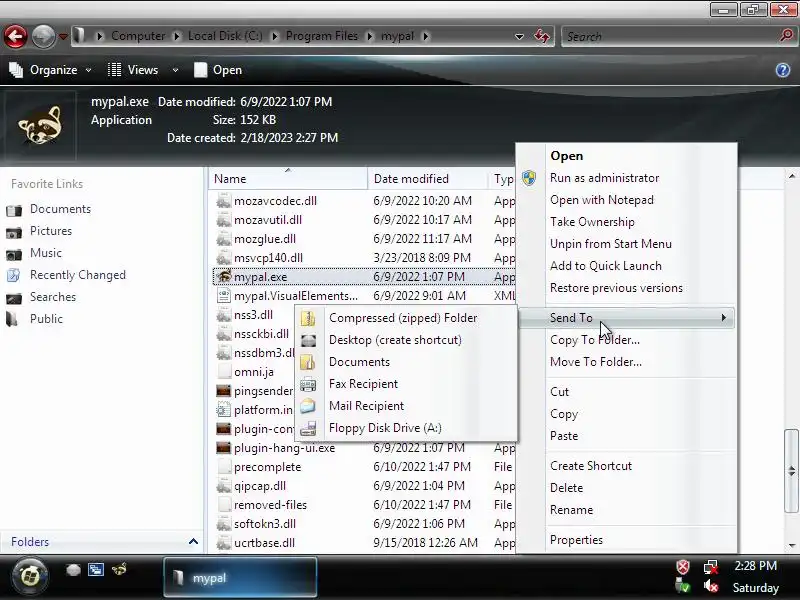Click the Refresh icon in address bar

(x=542, y=36)
